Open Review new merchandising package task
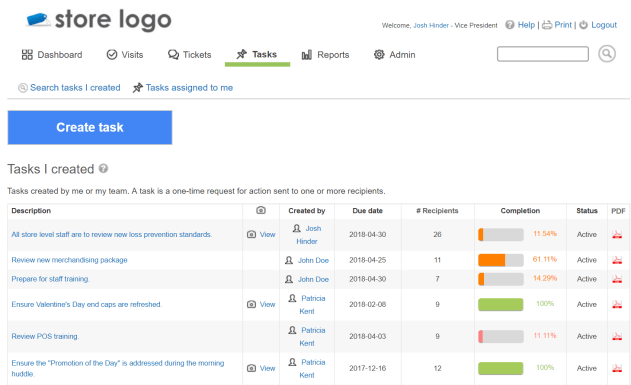 tap(69, 260)
